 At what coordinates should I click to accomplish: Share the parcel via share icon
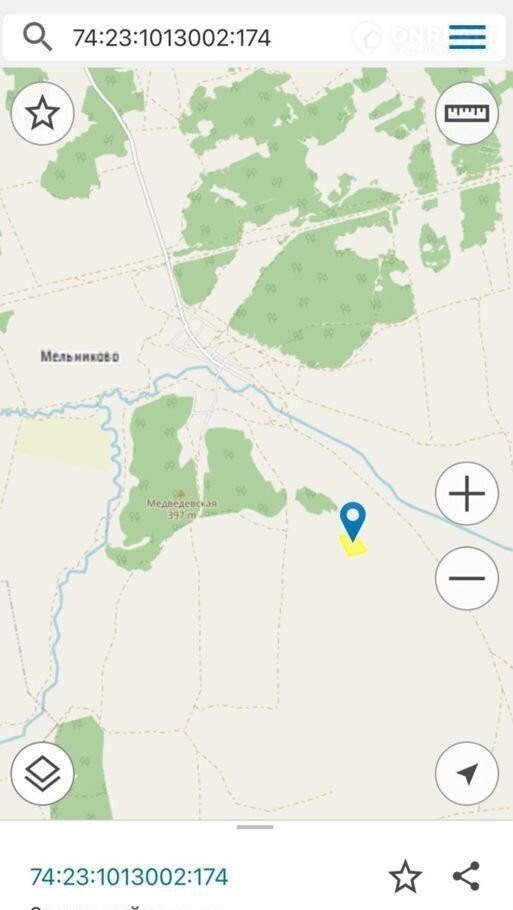[x=467, y=876]
